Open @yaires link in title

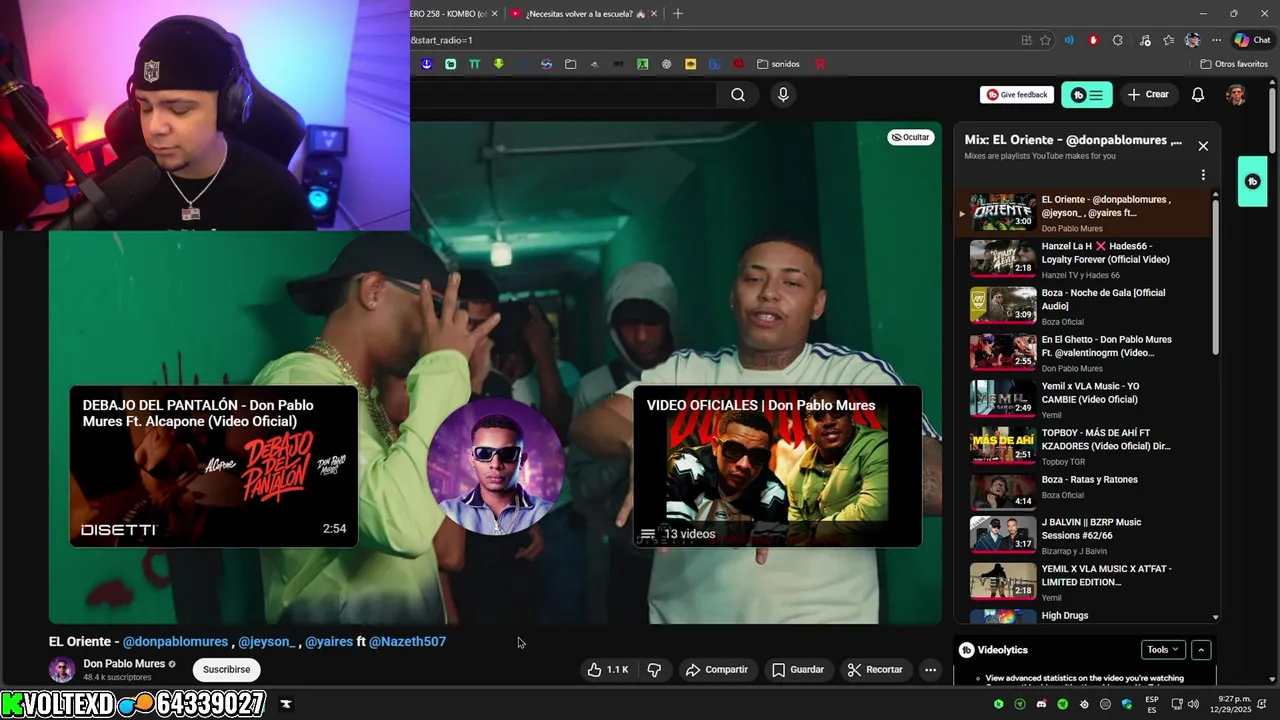point(329,642)
